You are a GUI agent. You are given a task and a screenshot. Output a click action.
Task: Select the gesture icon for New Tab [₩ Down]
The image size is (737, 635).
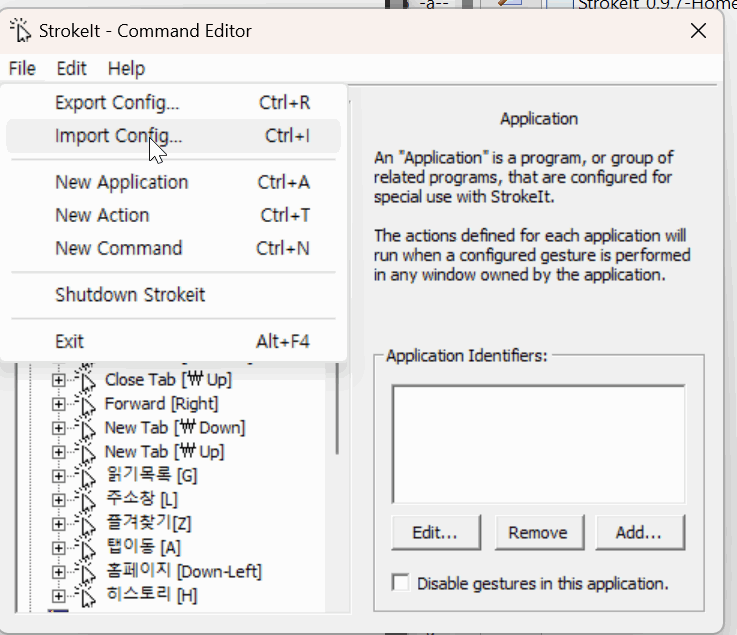[86, 428]
